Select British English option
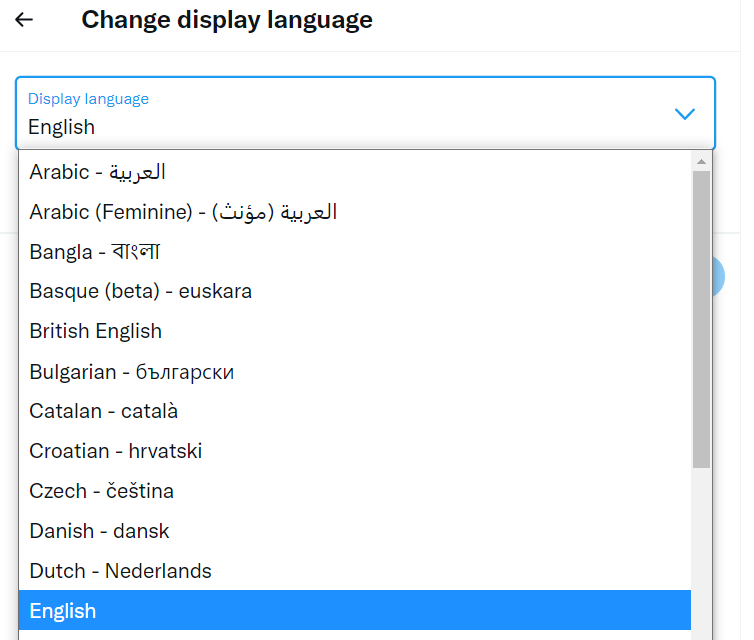The width and height of the screenshot is (754, 640). [x=355, y=331]
